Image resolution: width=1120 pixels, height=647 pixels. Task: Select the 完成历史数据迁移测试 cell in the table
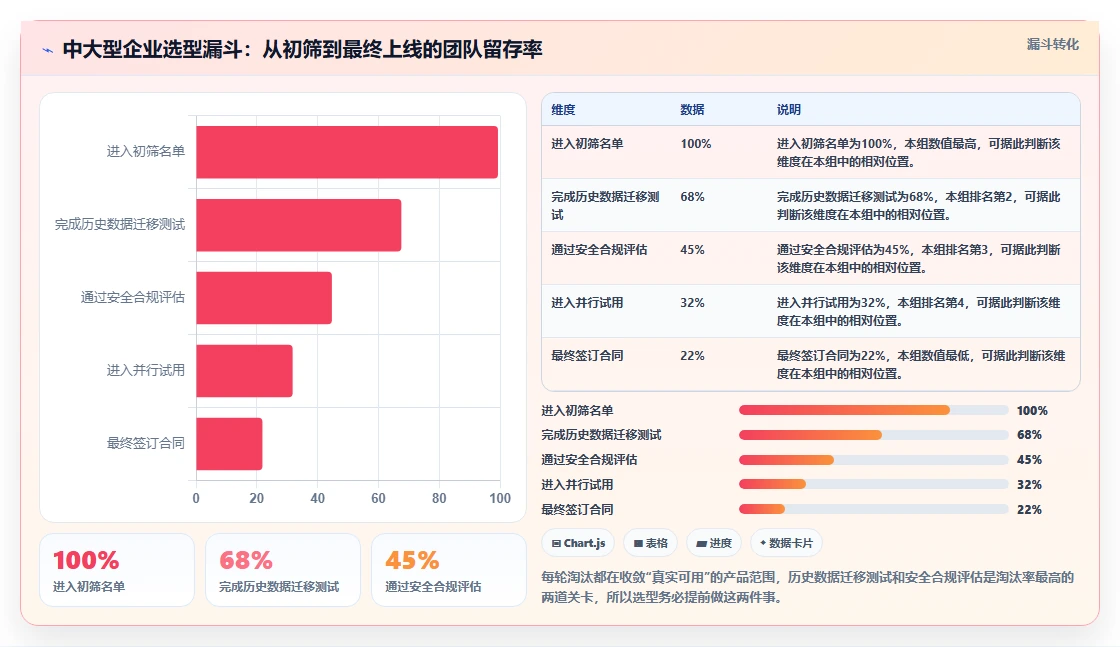605,206
